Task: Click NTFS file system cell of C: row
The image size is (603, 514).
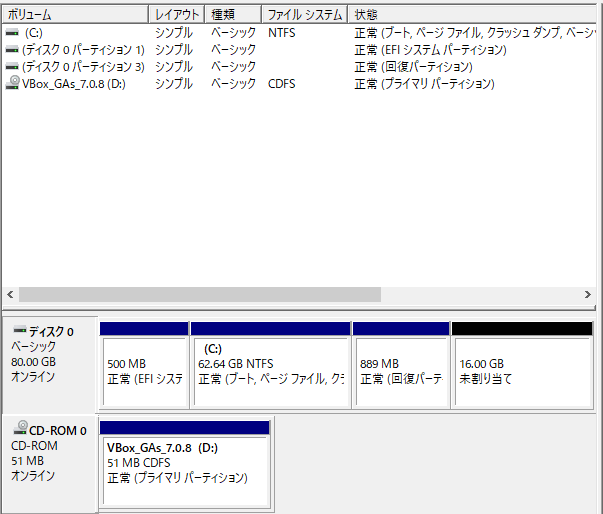Action: pos(282,33)
